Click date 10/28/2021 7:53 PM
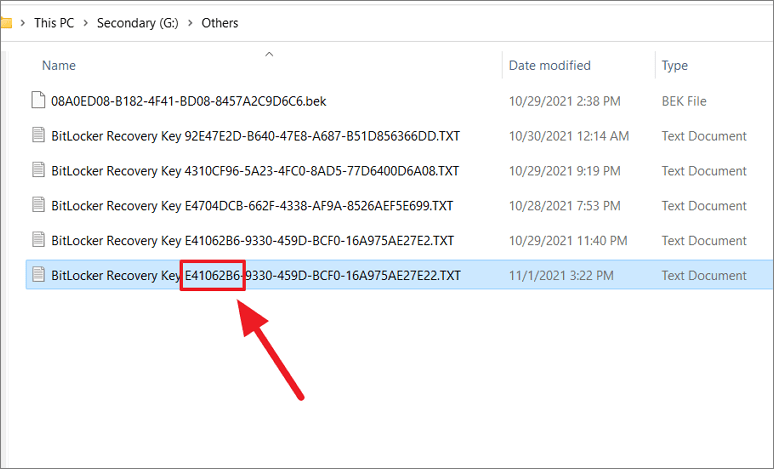Image resolution: width=774 pixels, height=469 pixels. tap(564, 205)
